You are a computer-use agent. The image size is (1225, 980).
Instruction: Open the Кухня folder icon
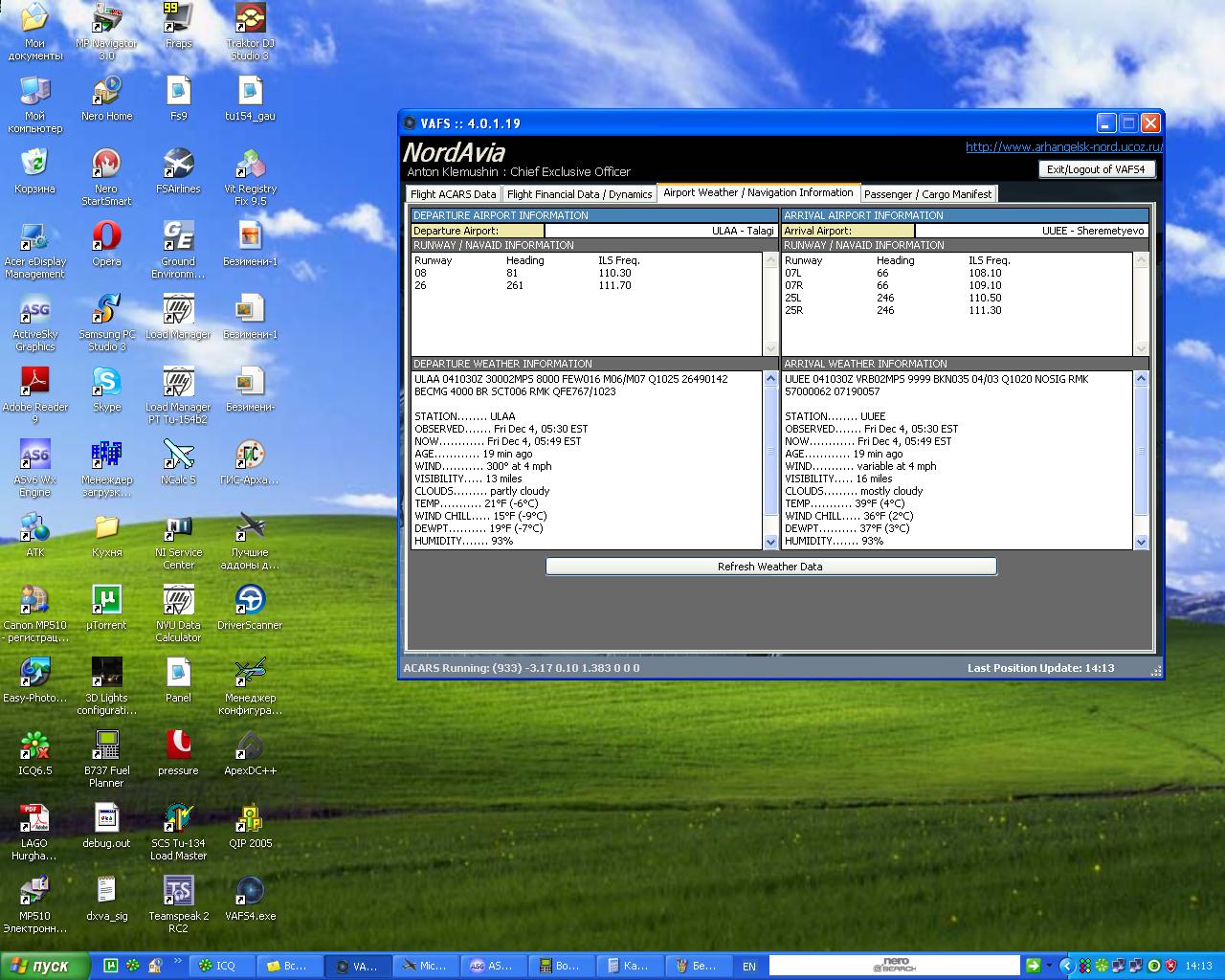click(x=106, y=535)
